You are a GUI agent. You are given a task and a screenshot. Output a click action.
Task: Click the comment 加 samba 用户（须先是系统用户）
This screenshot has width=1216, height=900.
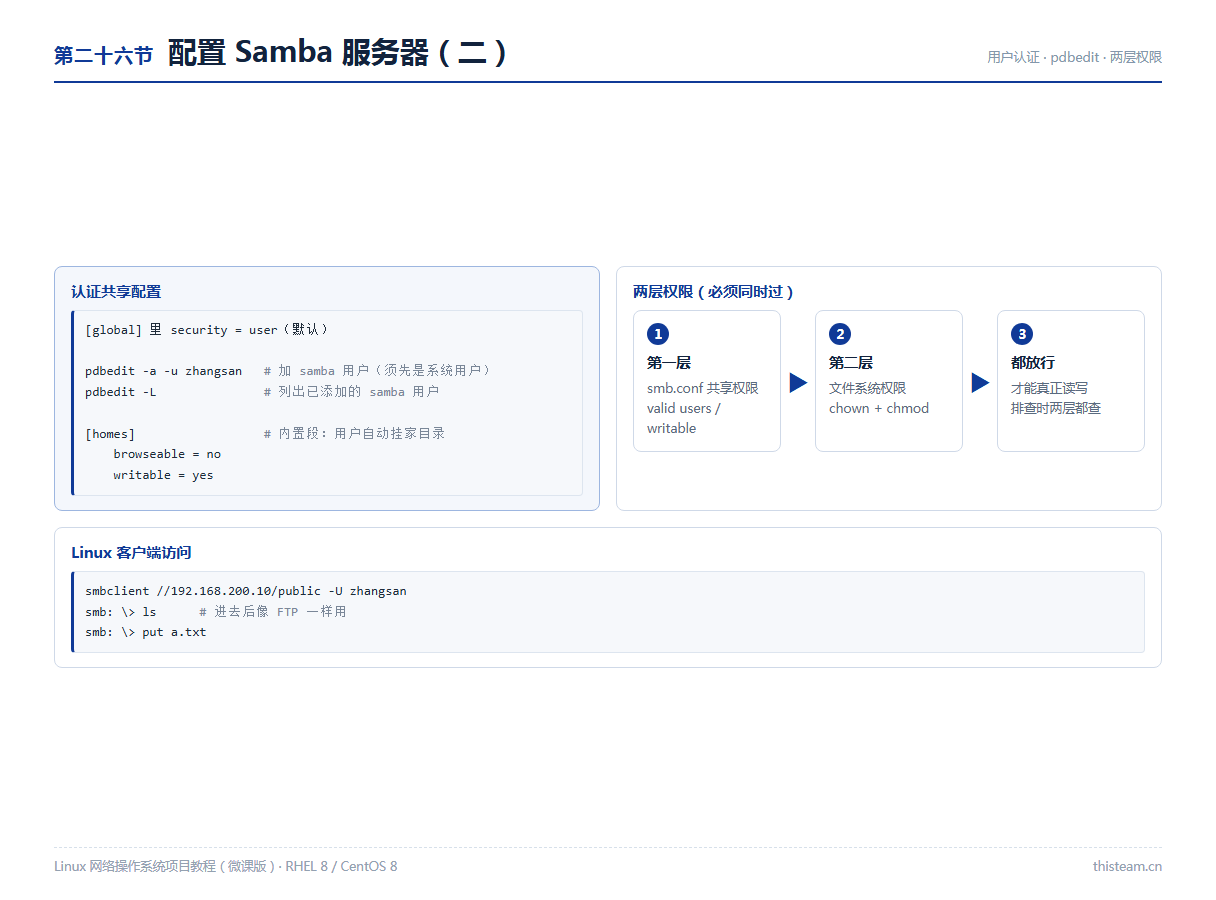click(377, 371)
